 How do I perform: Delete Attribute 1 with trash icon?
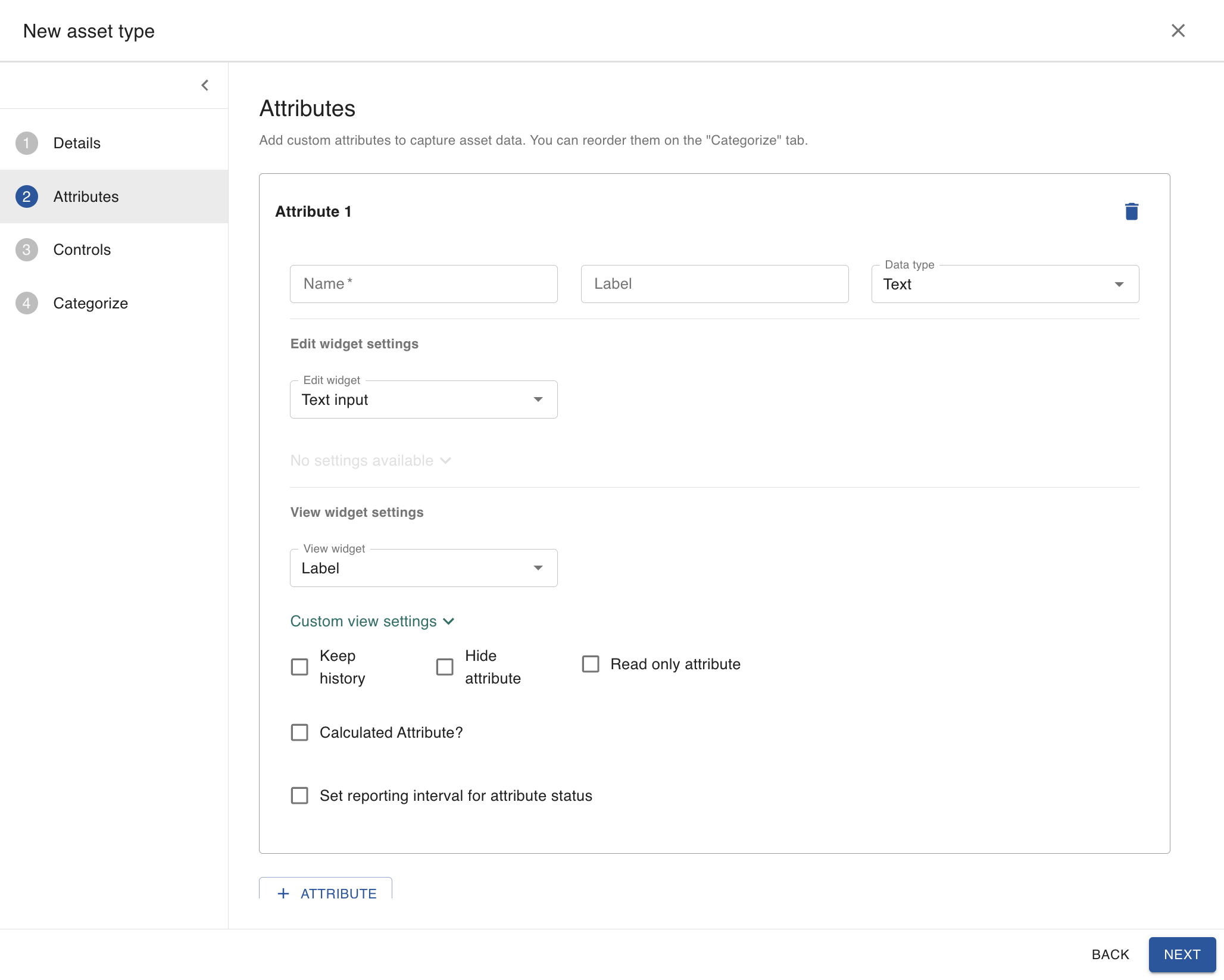(1131, 211)
